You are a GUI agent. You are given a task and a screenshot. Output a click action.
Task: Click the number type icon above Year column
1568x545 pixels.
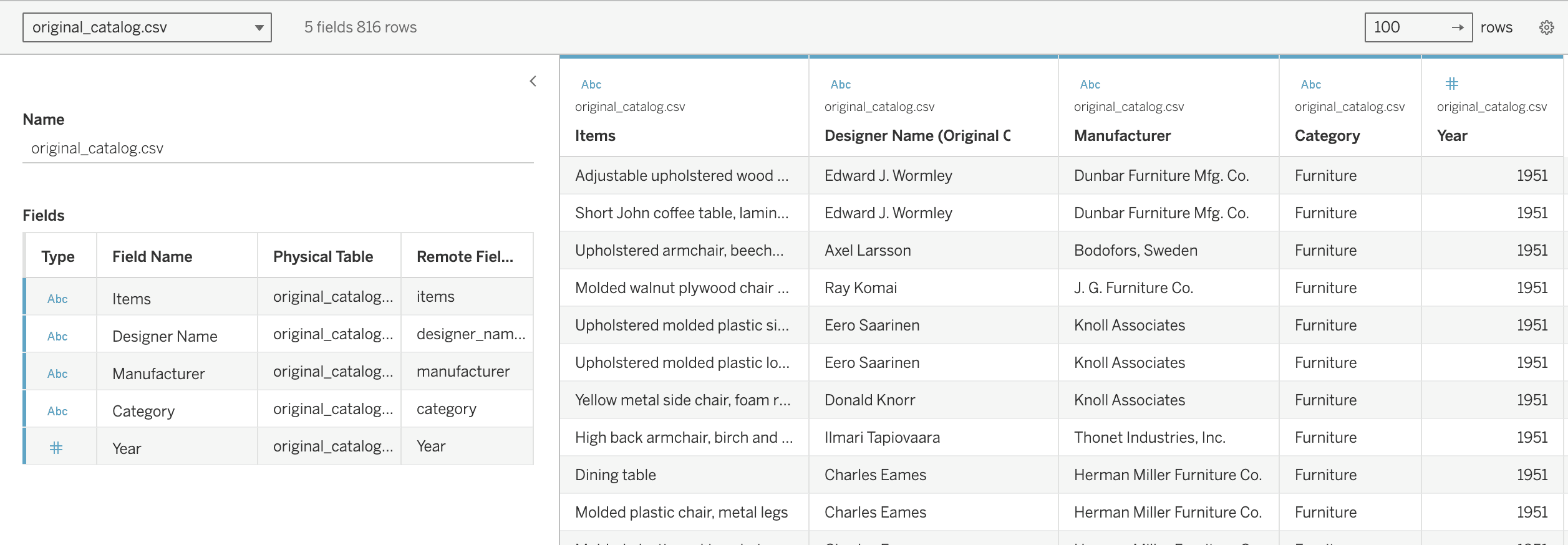(x=1452, y=84)
